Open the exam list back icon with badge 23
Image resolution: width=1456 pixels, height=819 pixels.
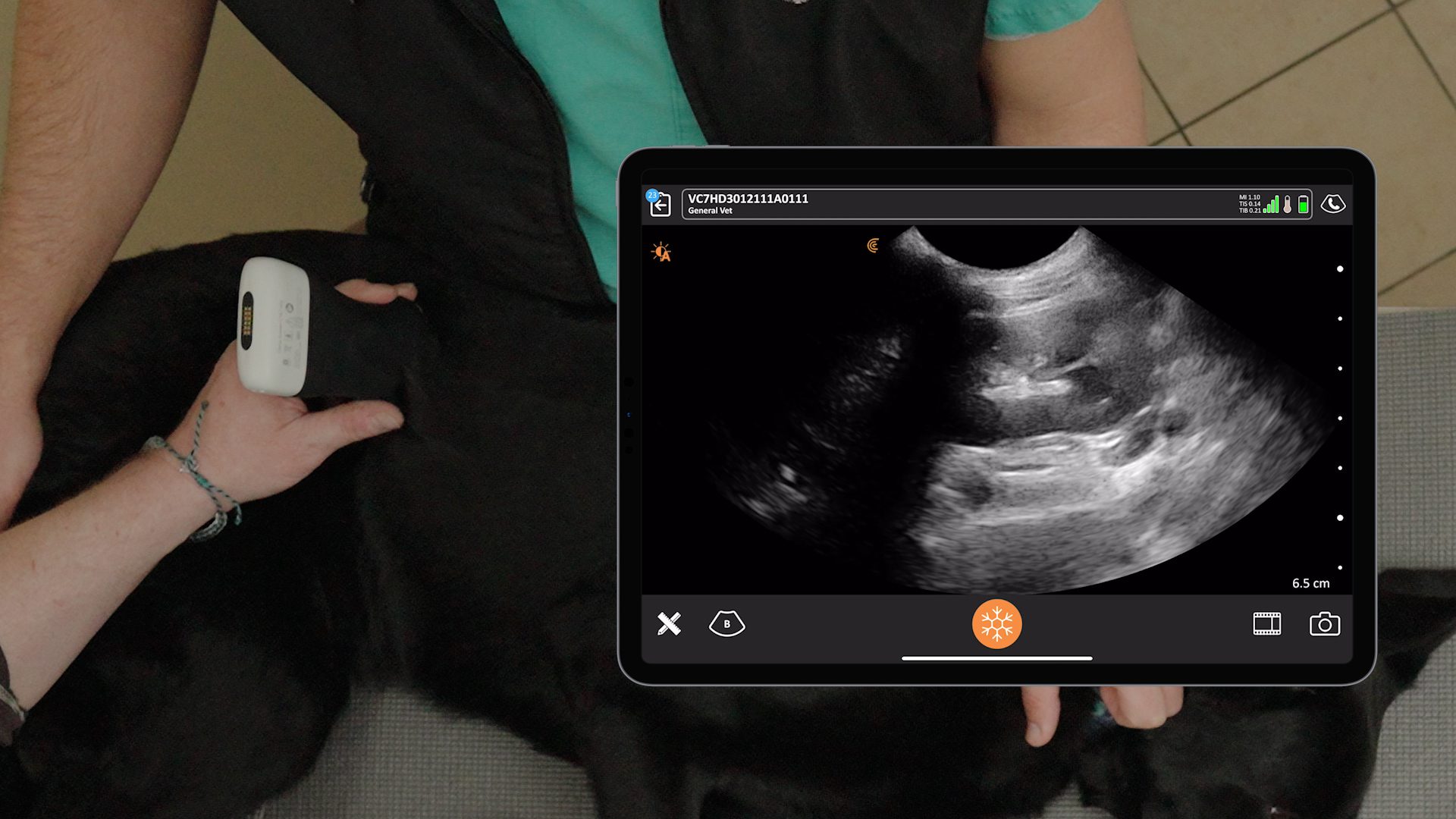coord(660,204)
